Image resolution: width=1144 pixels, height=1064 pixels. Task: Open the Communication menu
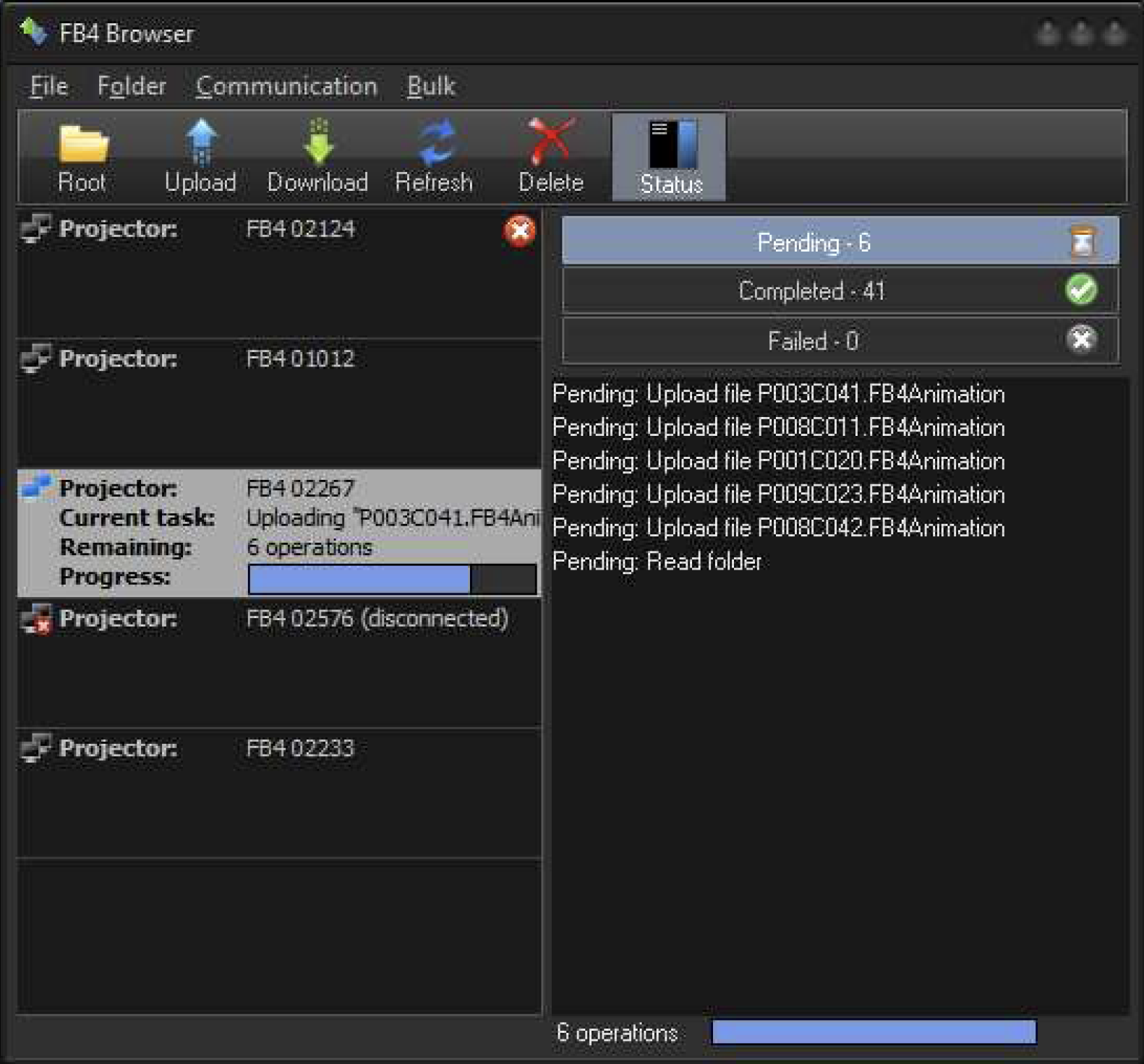(x=286, y=86)
